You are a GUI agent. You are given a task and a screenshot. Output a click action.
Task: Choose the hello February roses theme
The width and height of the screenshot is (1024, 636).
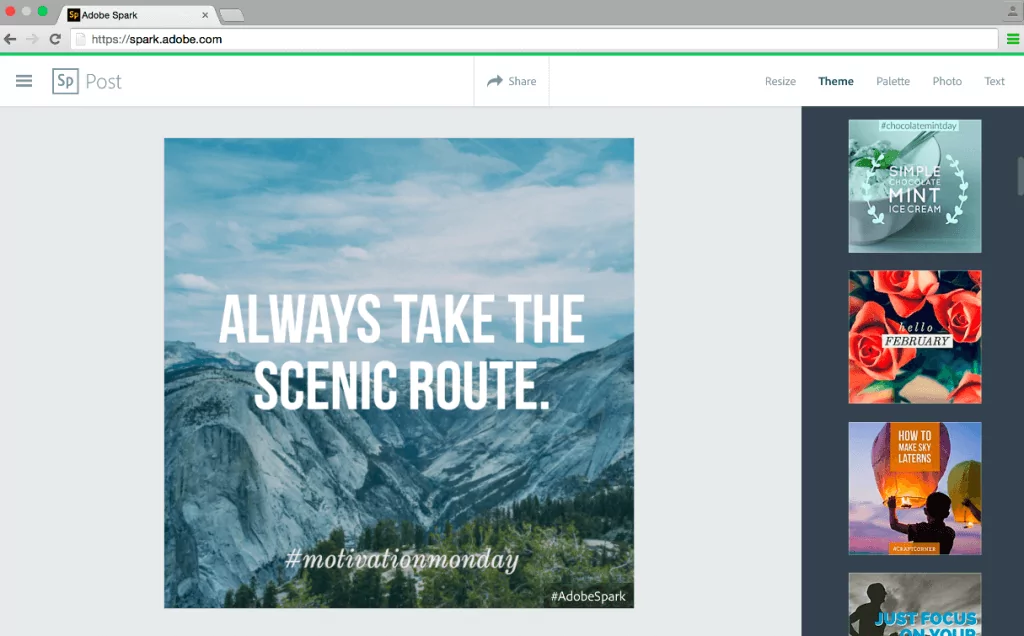[914, 337]
